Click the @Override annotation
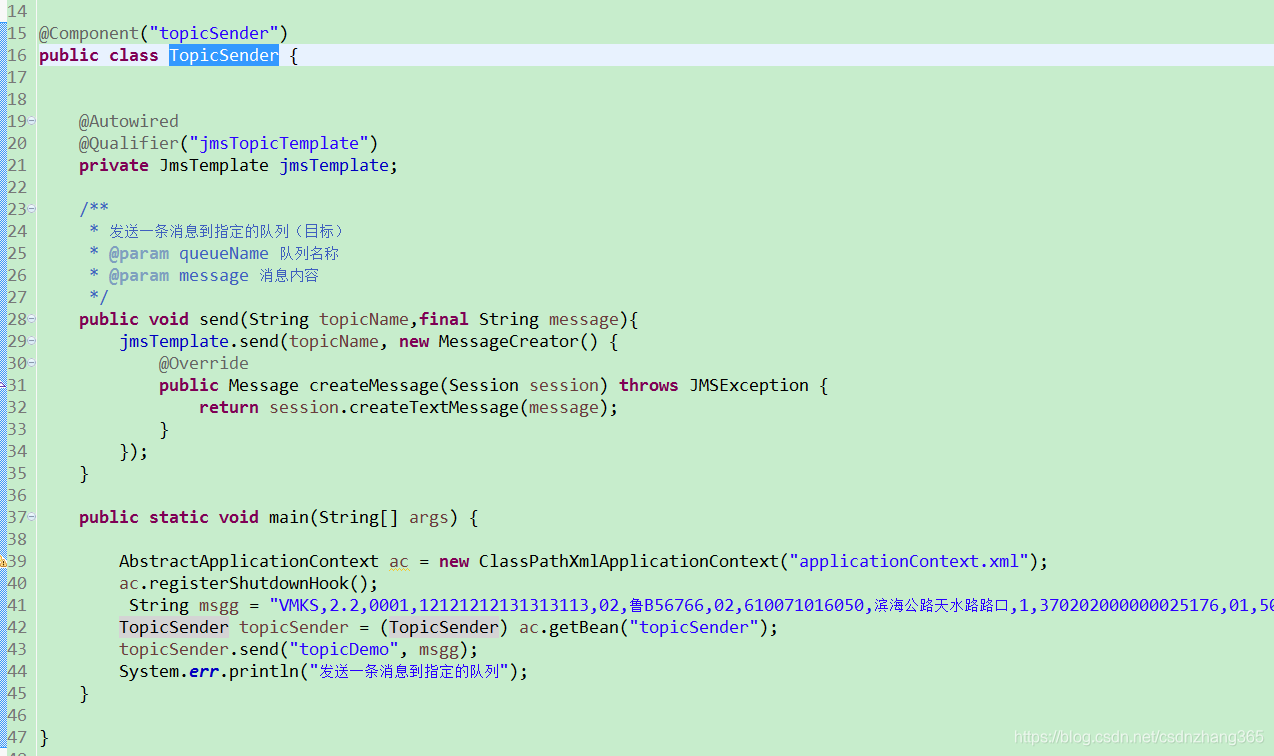 point(204,363)
